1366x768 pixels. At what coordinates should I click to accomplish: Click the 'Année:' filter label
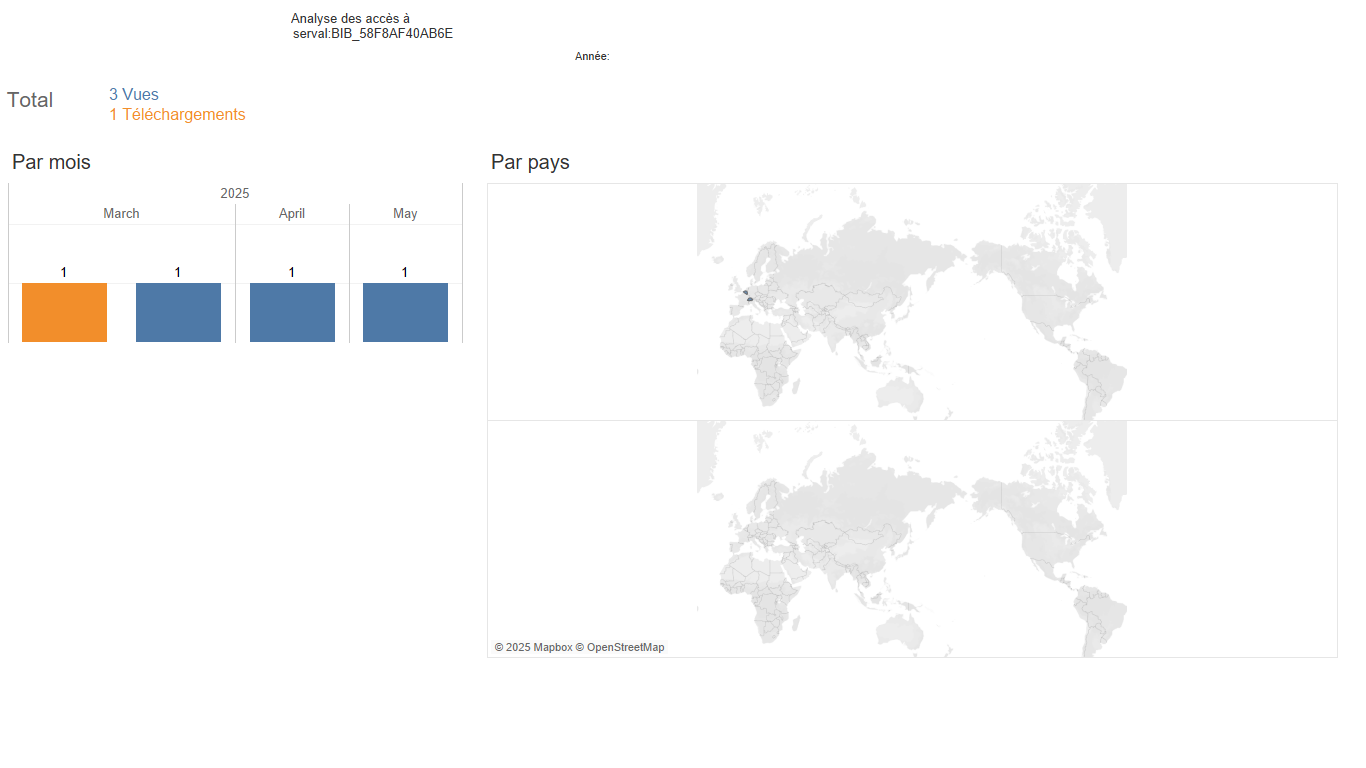pyautogui.click(x=592, y=57)
